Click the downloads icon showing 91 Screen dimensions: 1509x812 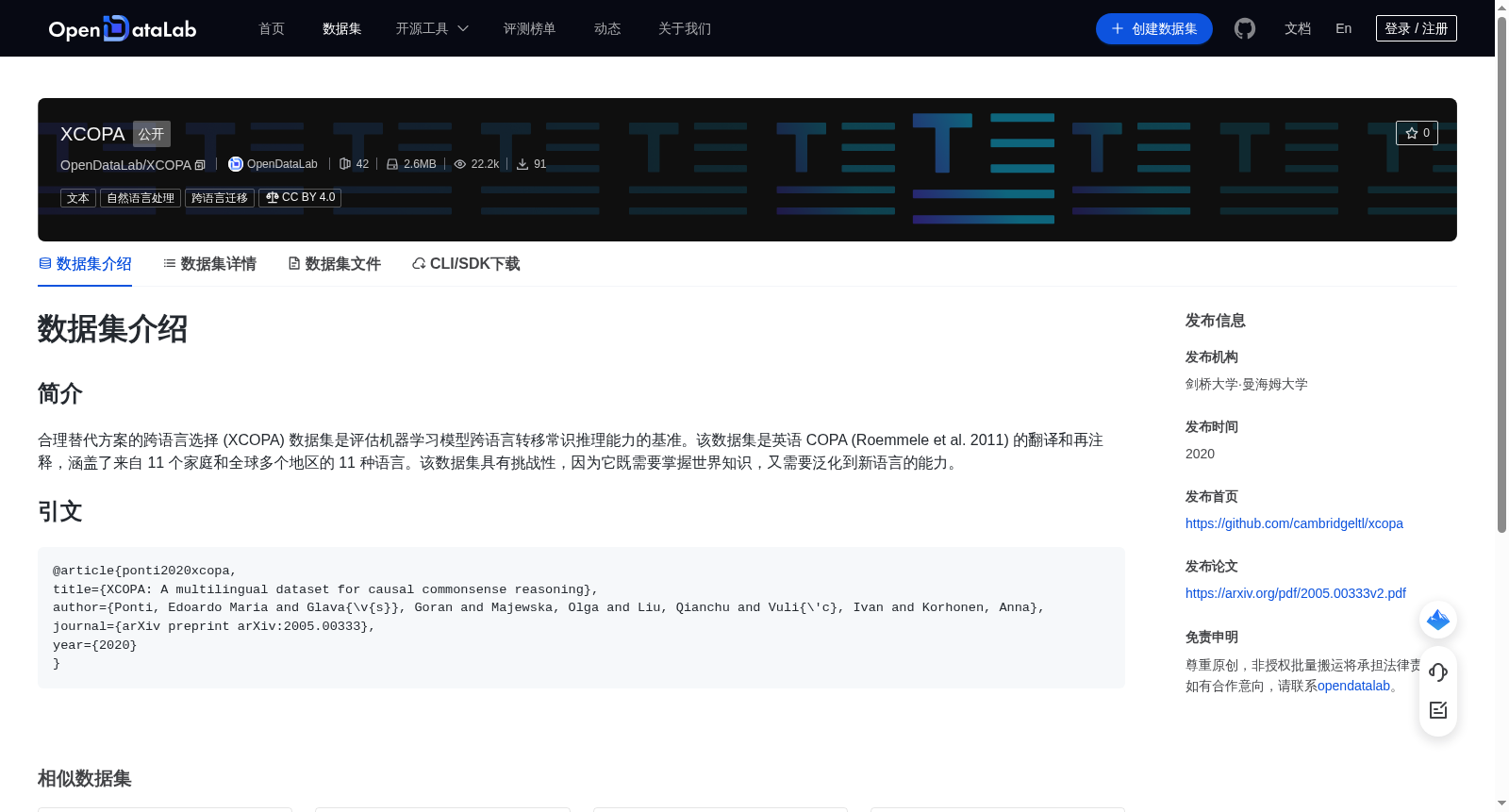pyautogui.click(x=522, y=164)
